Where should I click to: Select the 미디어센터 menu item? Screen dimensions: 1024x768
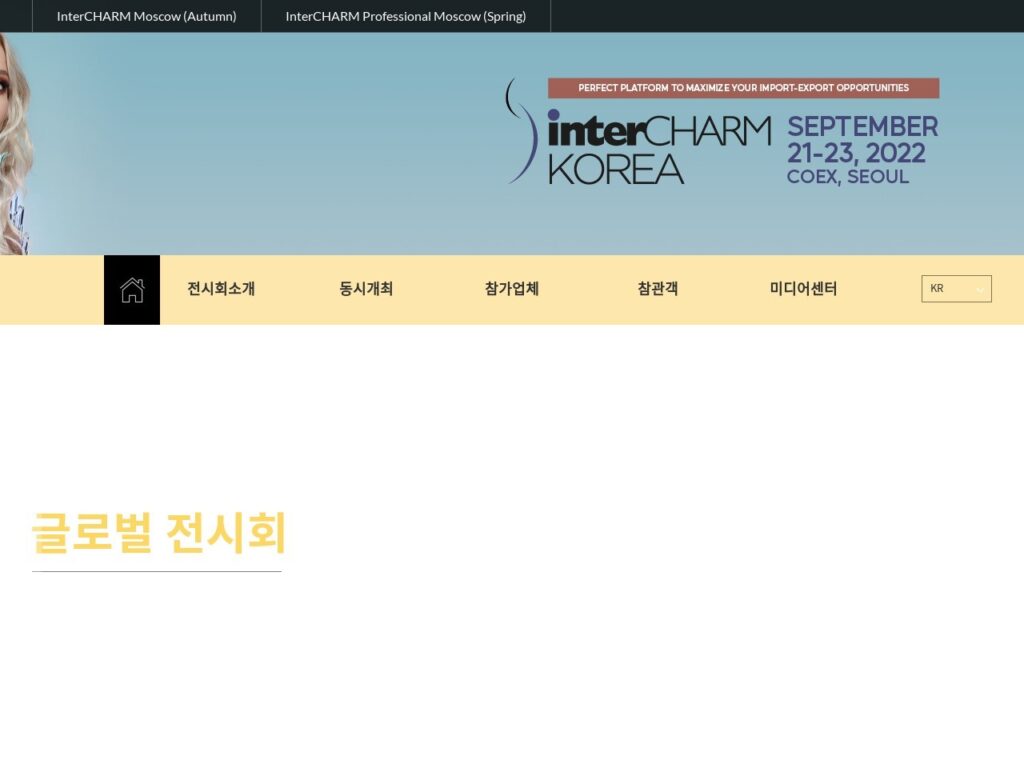[803, 289]
